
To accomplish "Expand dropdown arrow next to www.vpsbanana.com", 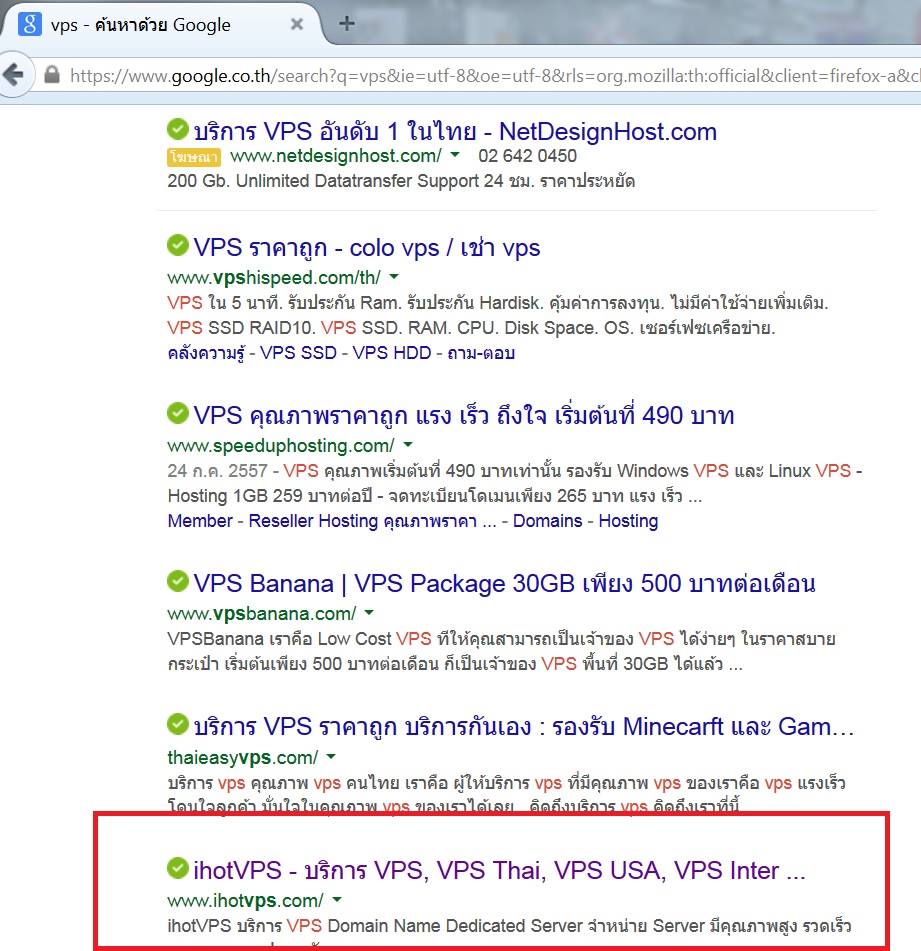I will [369, 613].
